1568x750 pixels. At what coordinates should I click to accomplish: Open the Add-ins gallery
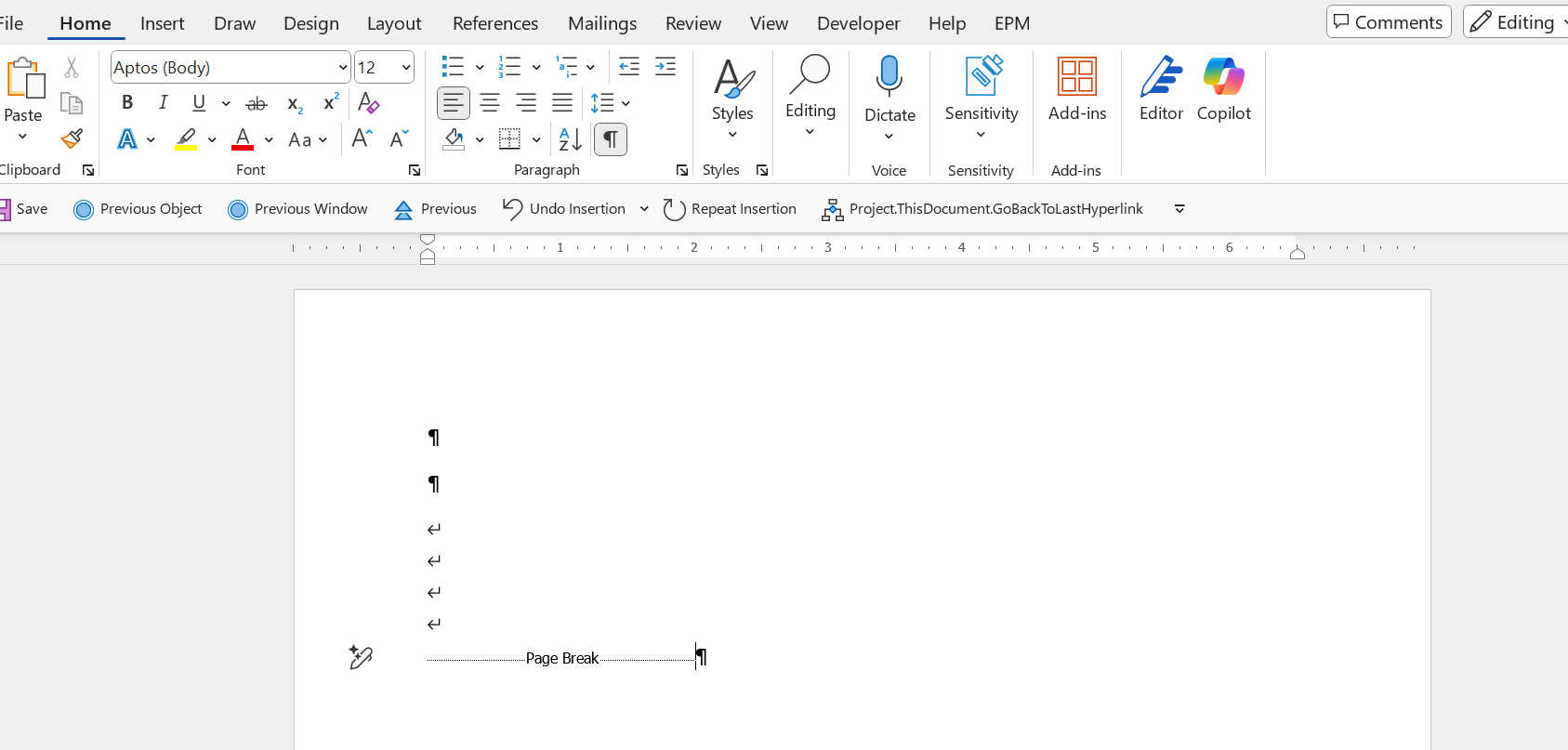(x=1077, y=89)
